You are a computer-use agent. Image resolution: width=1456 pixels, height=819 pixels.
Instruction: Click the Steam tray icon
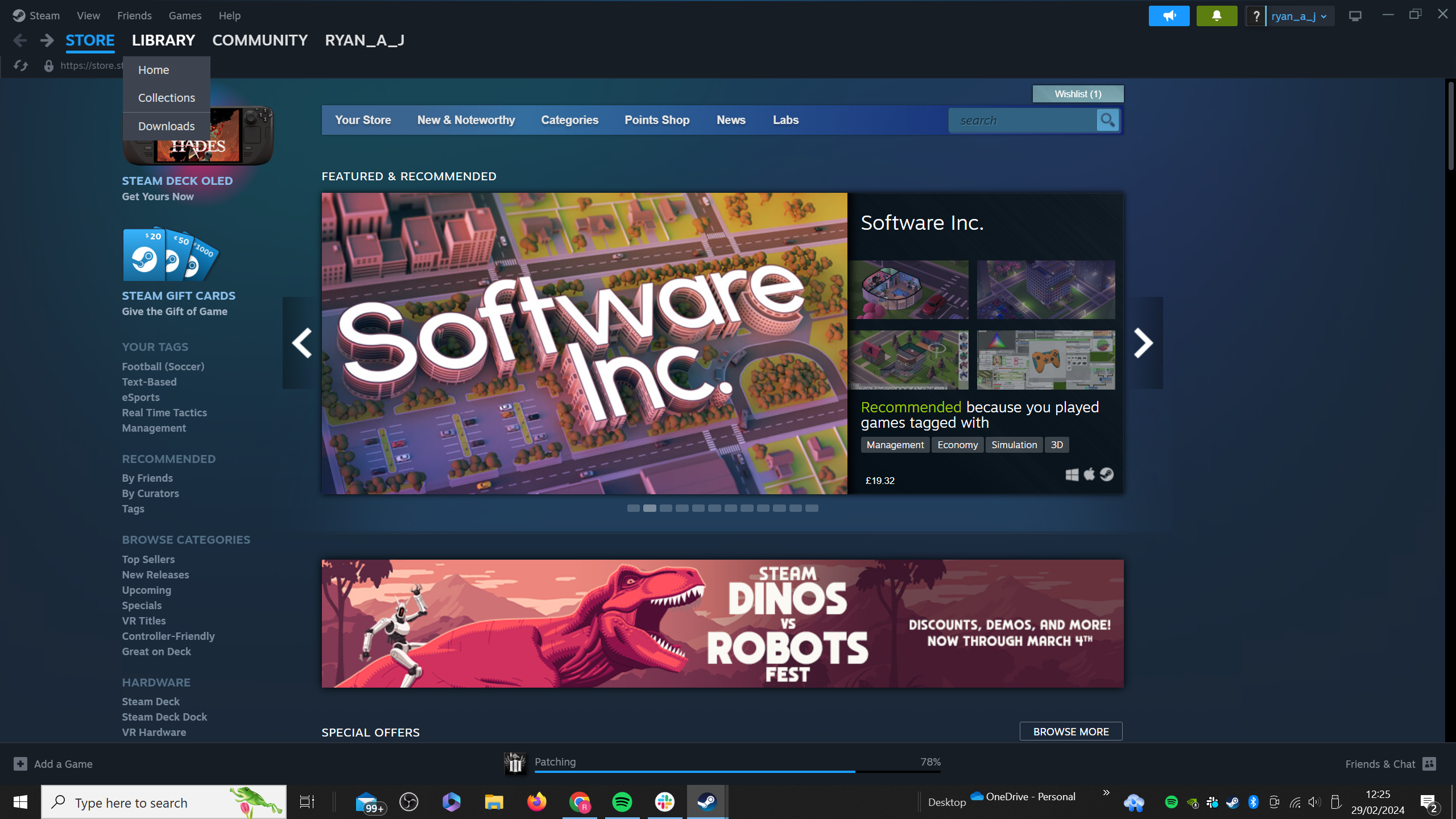click(x=1232, y=803)
